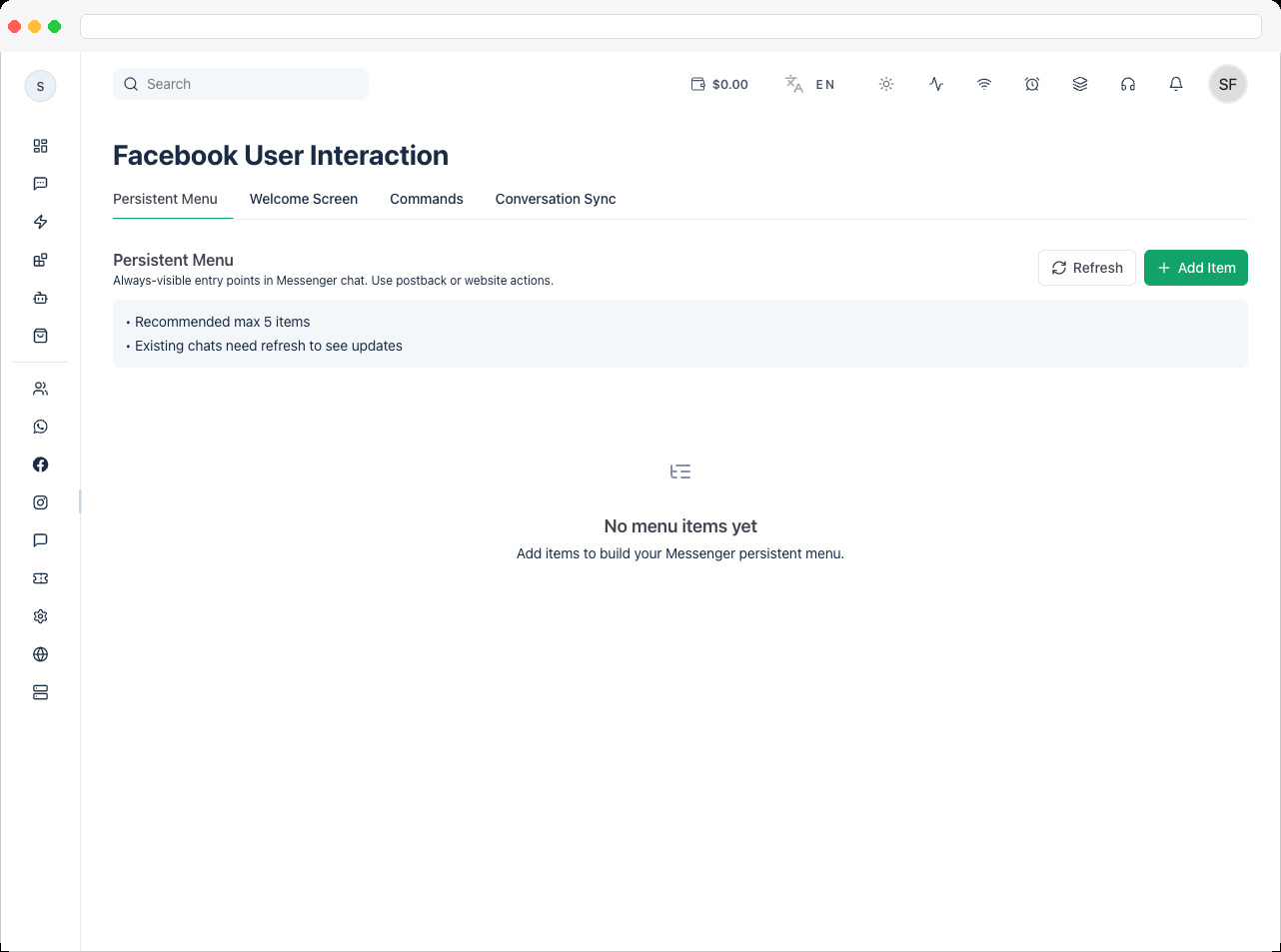Open the notifications bell
This screenshot has width=1281, height=952.
click(x=1176, y=84)
